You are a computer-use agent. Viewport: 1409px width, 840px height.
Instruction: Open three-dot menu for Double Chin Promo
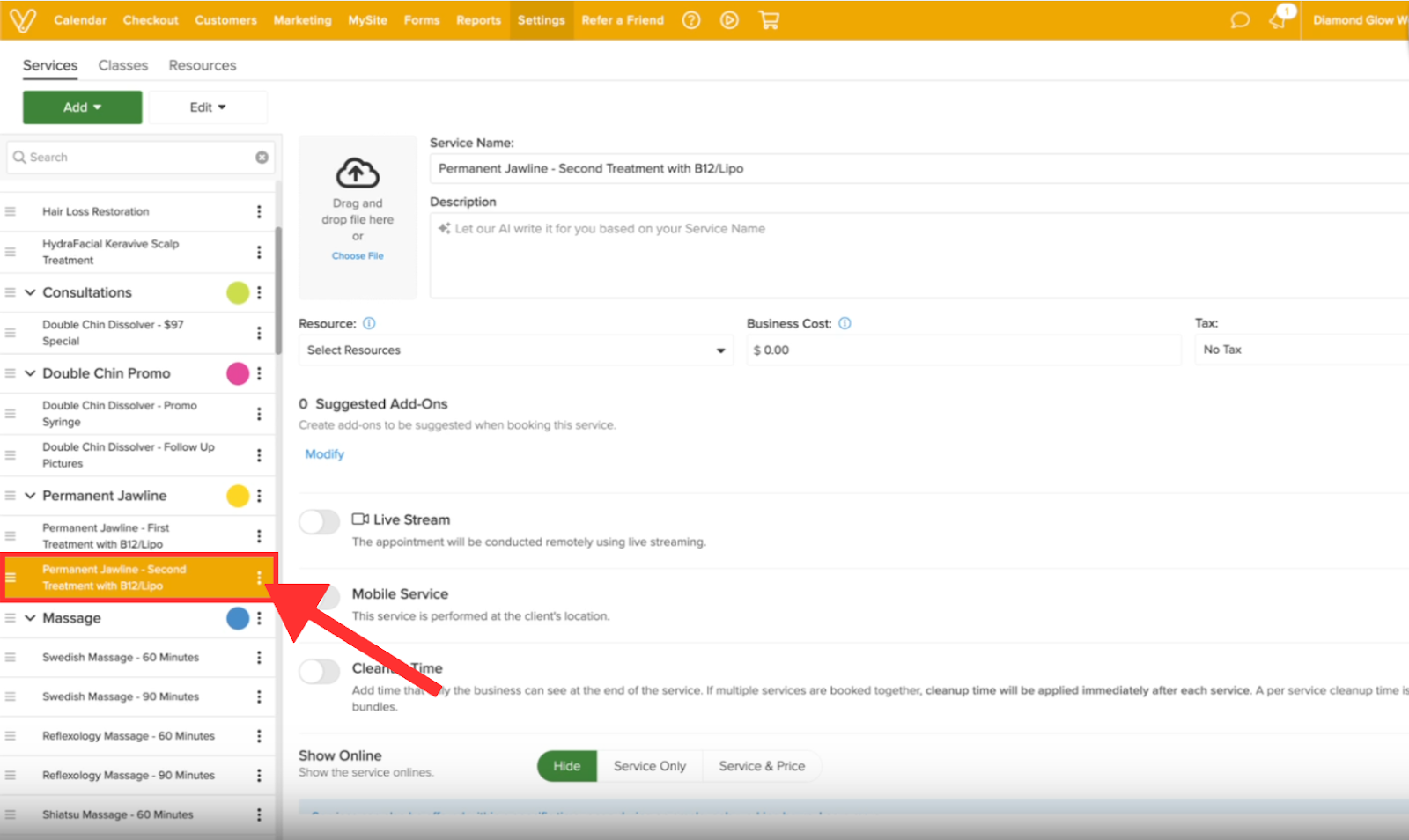point(259,373)
